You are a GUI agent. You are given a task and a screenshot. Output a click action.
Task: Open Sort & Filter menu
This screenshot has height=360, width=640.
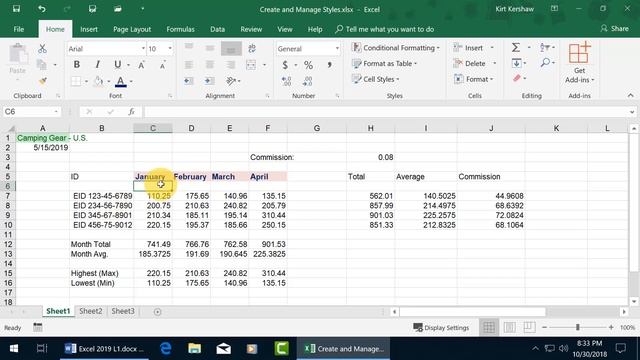click(547, 48)
